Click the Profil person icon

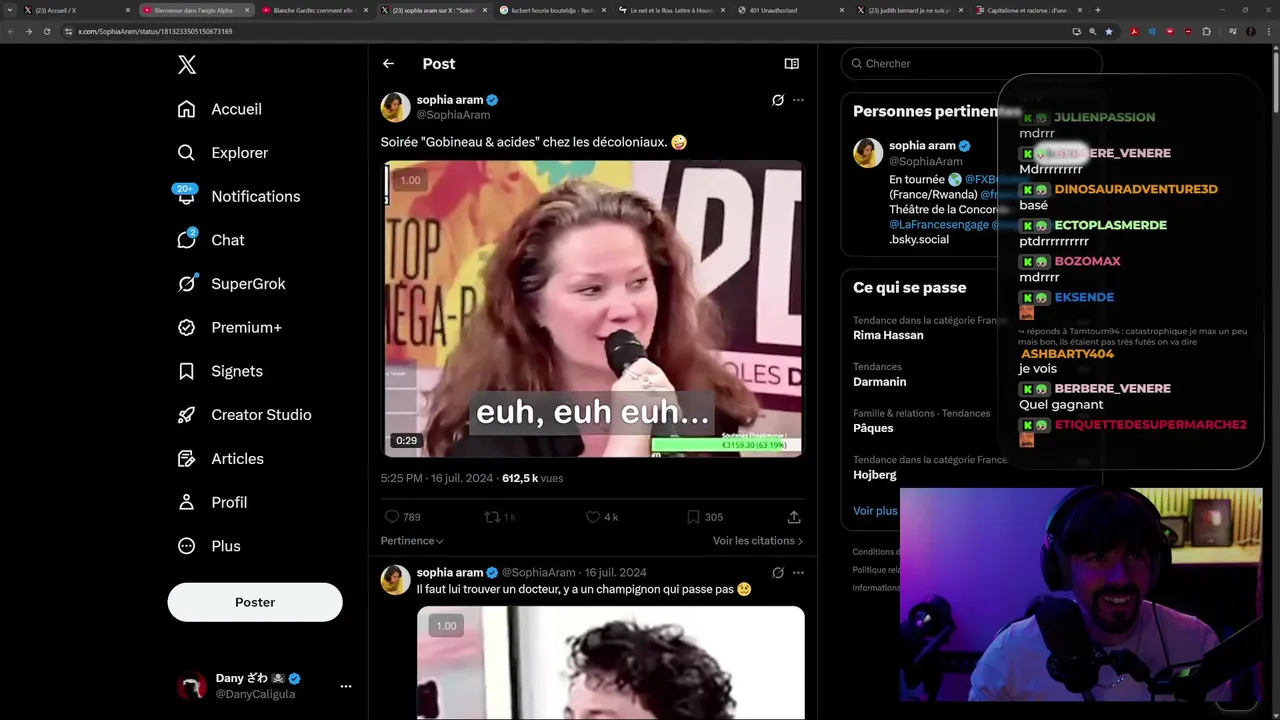186,502
